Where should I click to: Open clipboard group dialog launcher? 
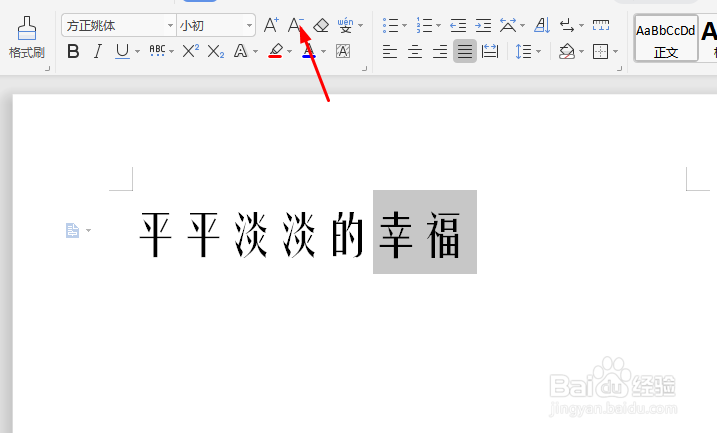(x=47, y=69)
